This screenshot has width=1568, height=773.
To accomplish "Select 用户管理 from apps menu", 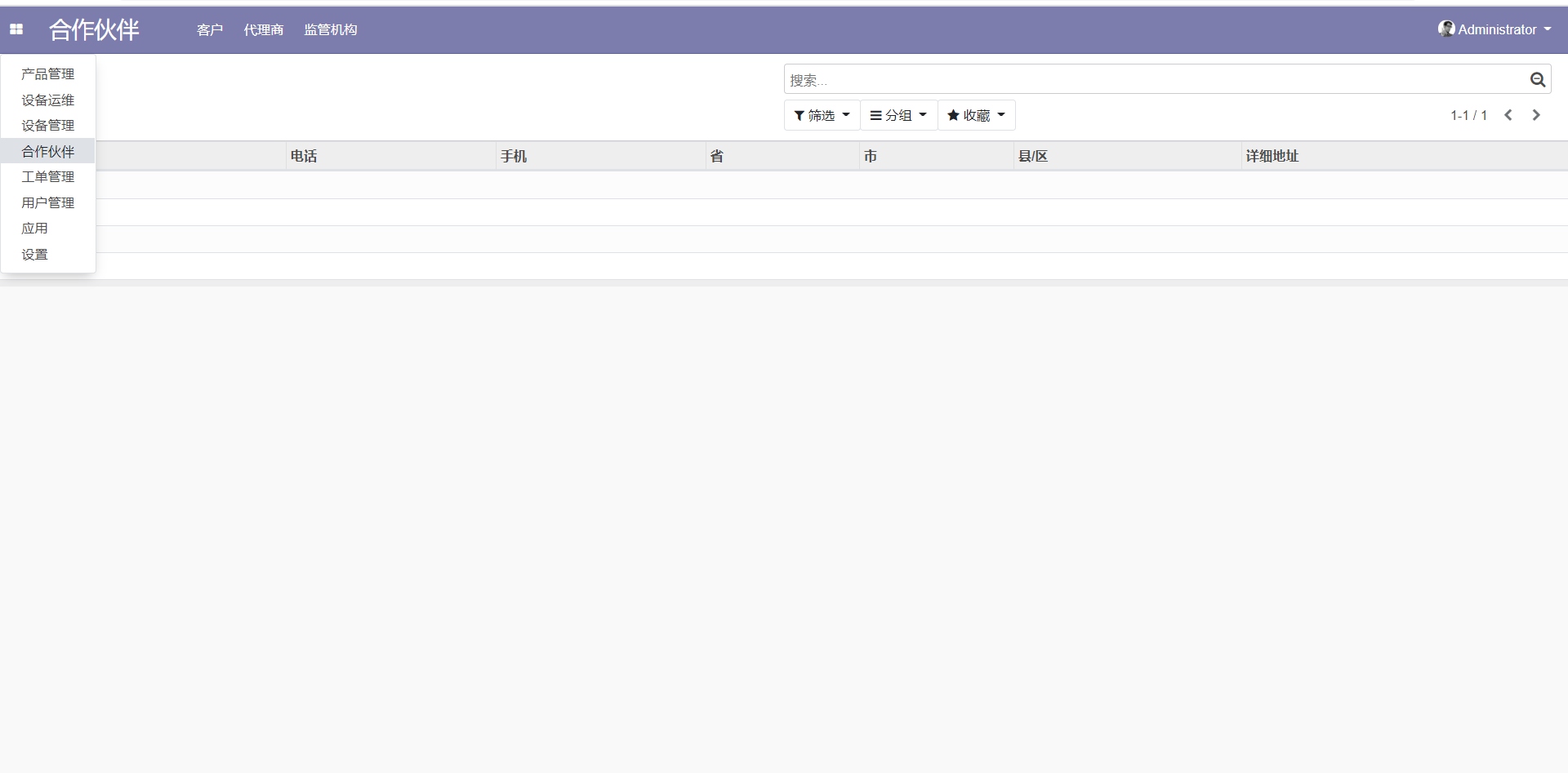I will pos(48,202).
